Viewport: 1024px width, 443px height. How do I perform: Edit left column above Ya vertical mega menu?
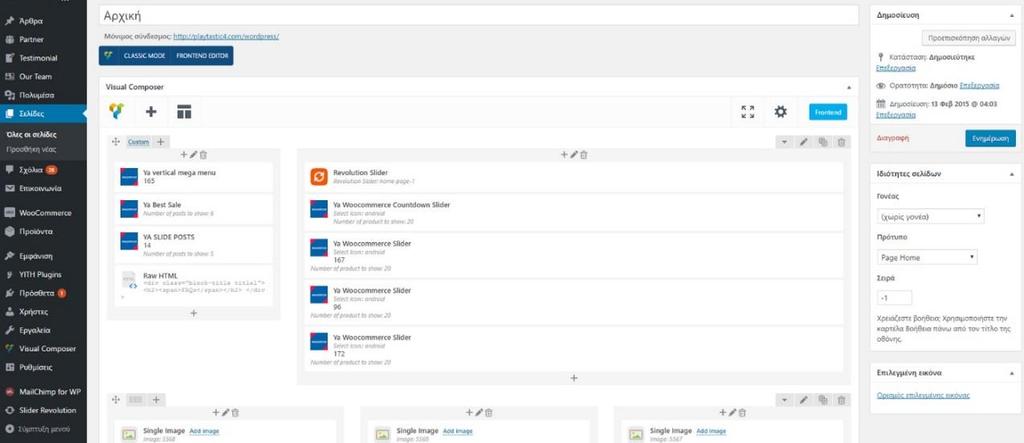pyautogui.click(x=193, y=155)
